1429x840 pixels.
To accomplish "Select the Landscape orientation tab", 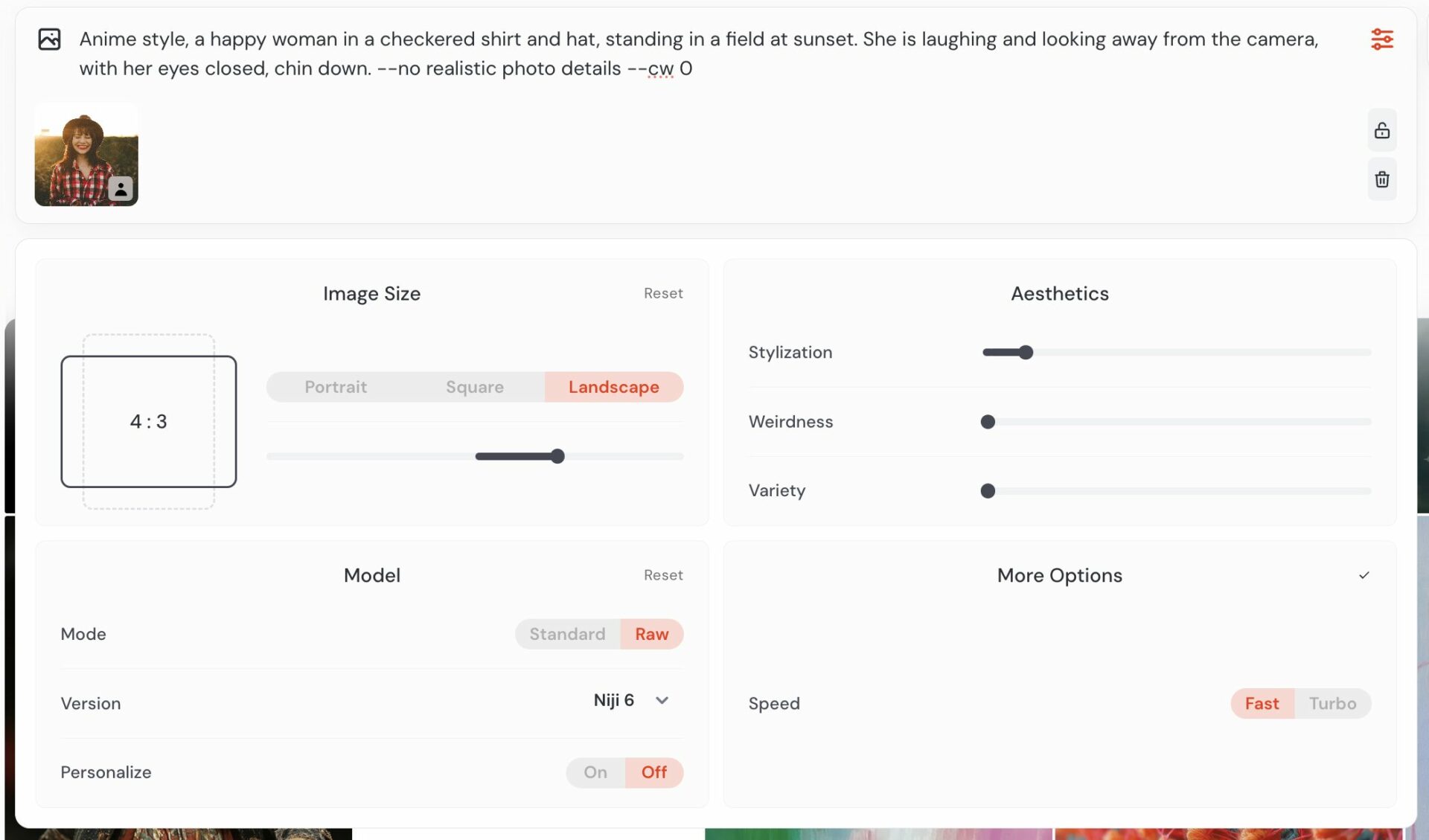I will point(614,386).
